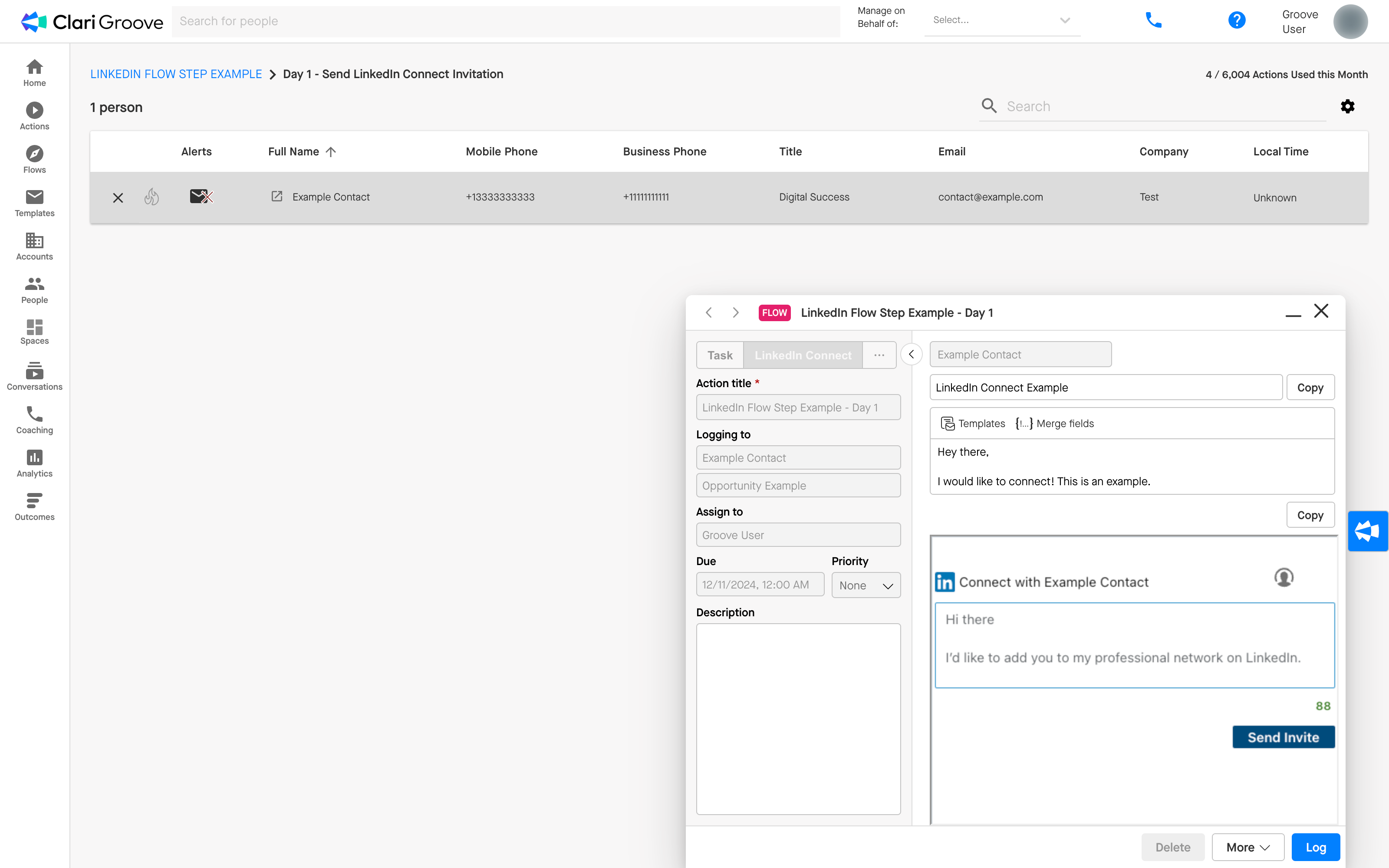Click the Log button
Viewport: 1389px width, 868px height.
(1316, 847)
